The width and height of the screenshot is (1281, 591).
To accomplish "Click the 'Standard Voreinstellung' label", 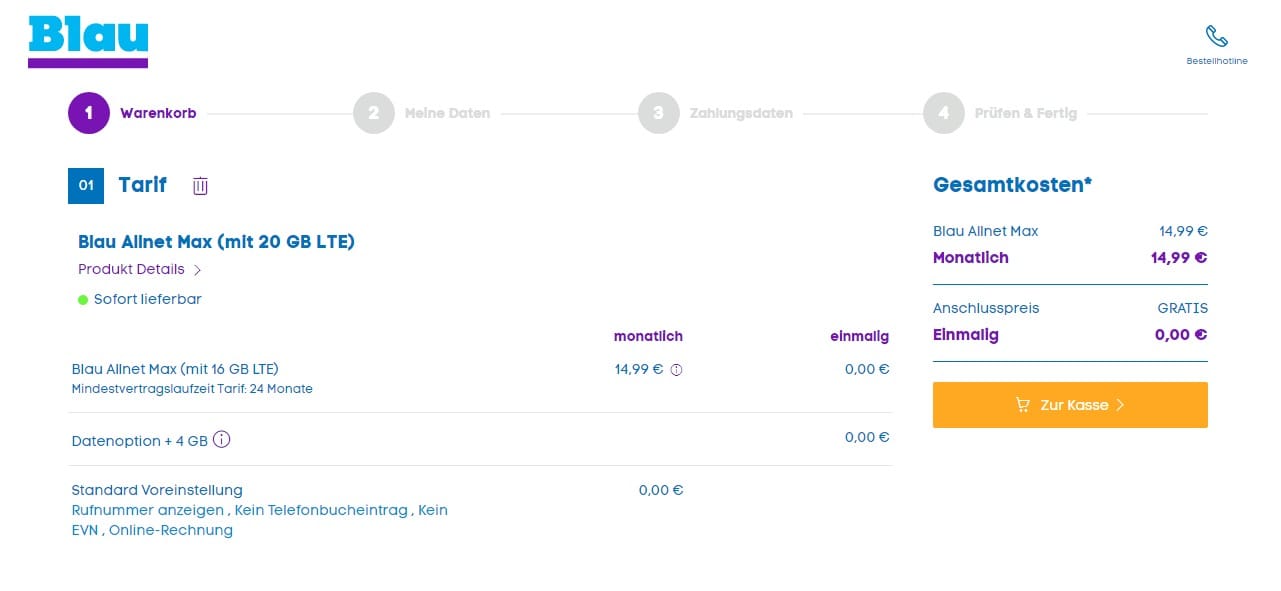I will pyautogui.click(x=157, y=490).
